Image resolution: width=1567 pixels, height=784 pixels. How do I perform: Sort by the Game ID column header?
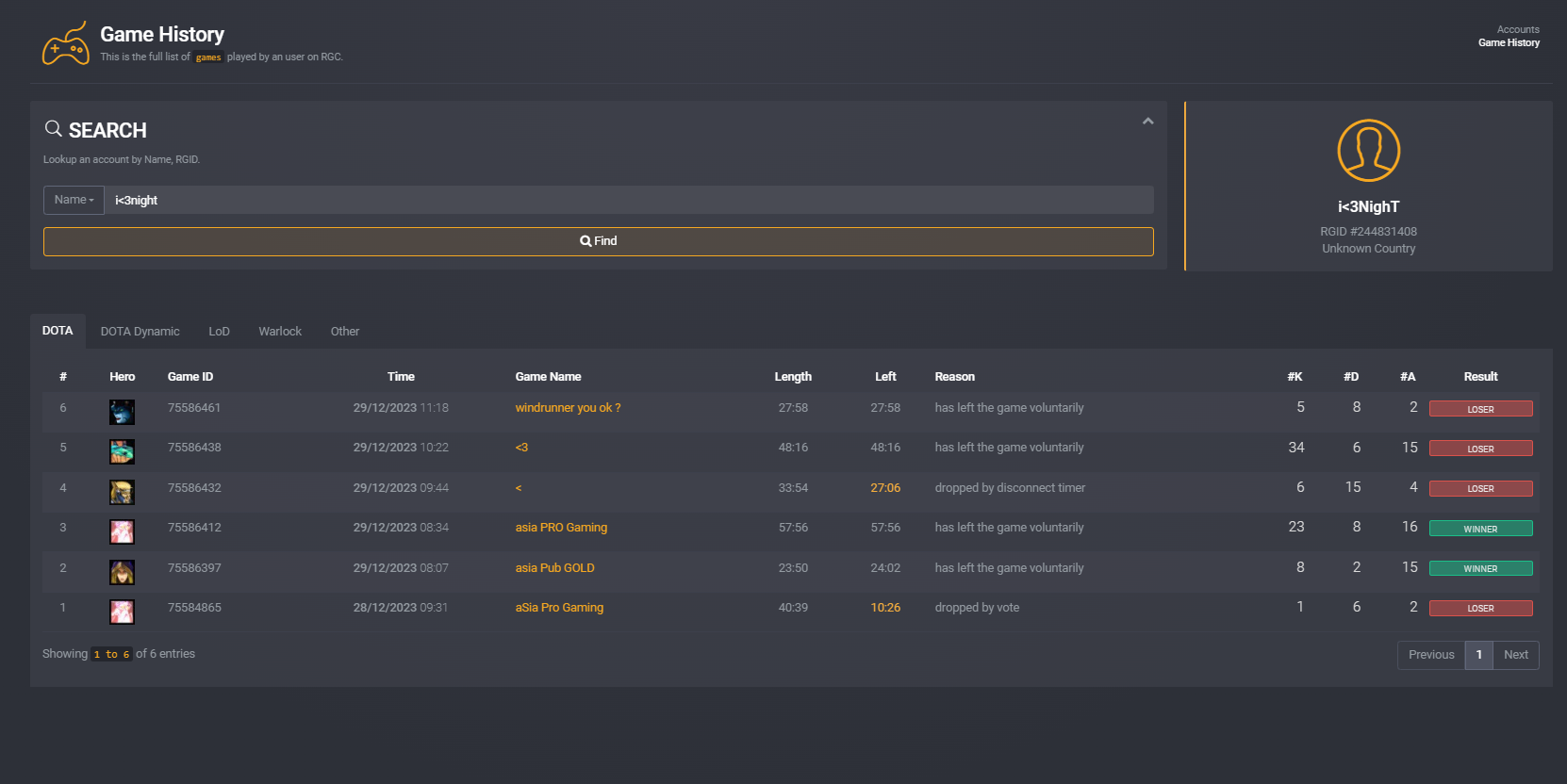pyautogui.click(x=190, y=377)
